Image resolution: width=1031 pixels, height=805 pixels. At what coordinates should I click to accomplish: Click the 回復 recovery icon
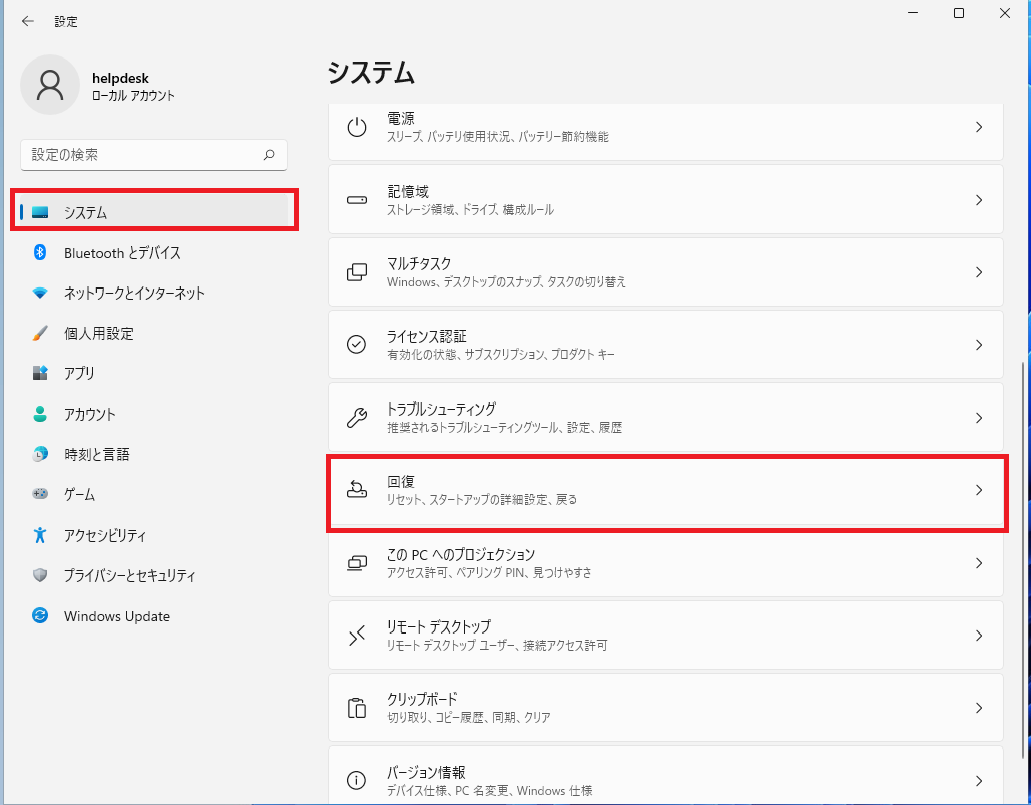(x=356, y=490)
